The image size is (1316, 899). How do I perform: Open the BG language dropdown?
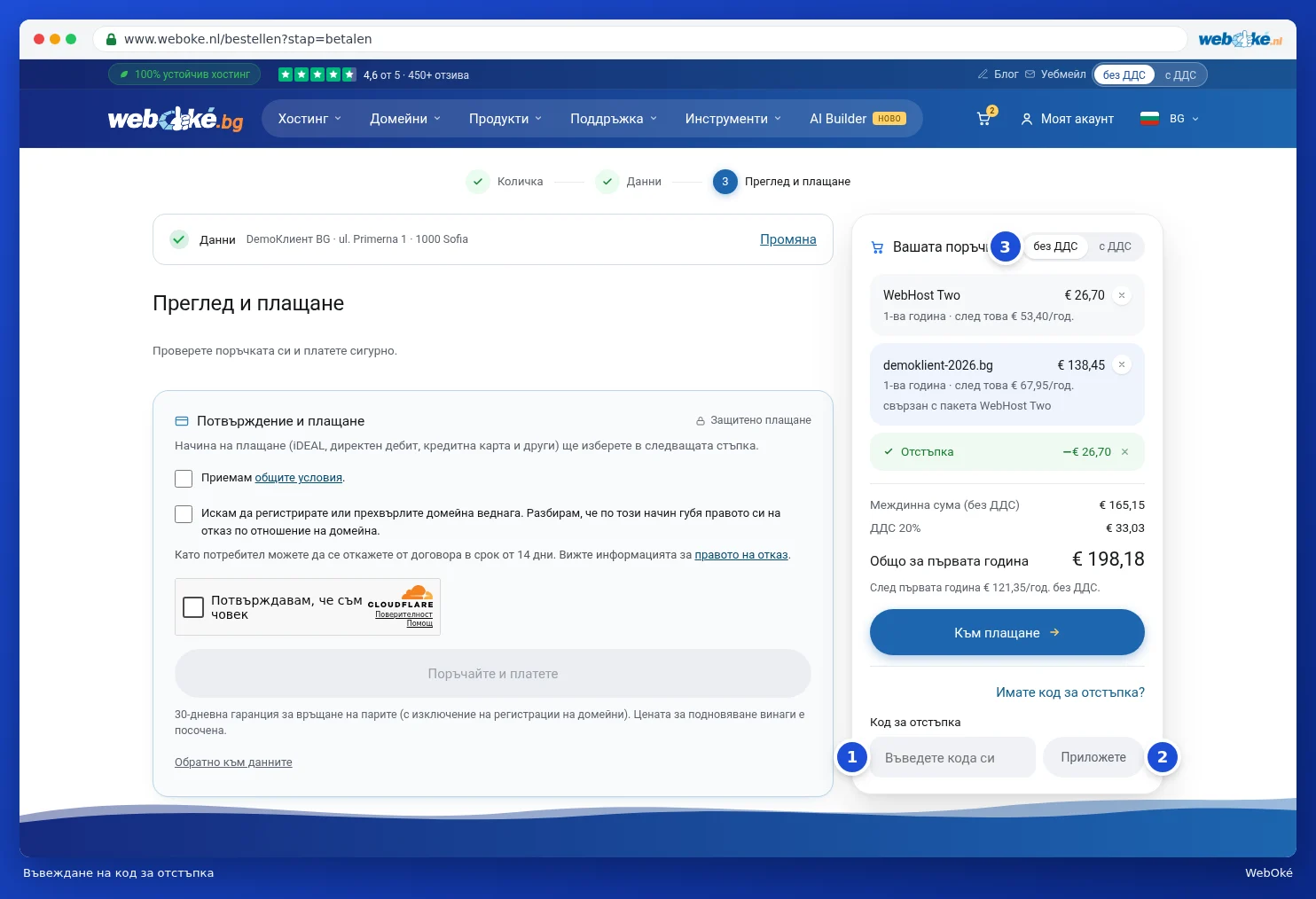point(1170,119)
